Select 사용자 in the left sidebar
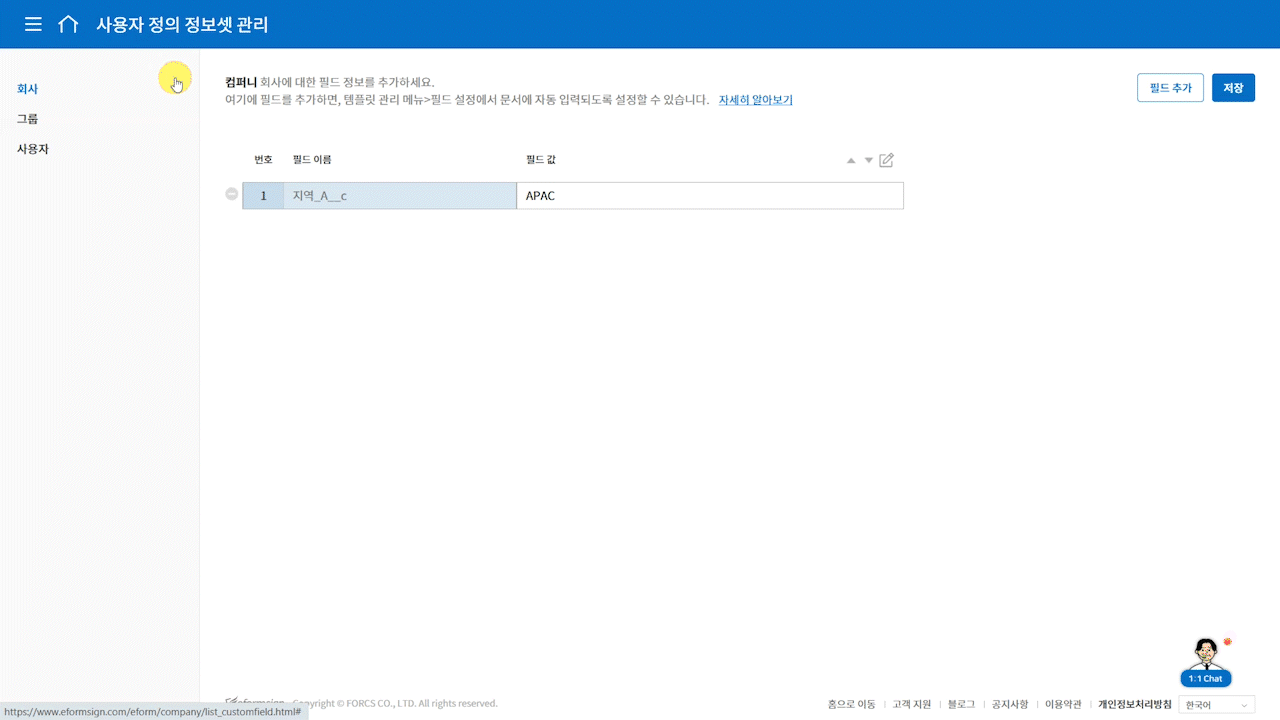Screen dimensions: 1280x720 coord(33,149)
